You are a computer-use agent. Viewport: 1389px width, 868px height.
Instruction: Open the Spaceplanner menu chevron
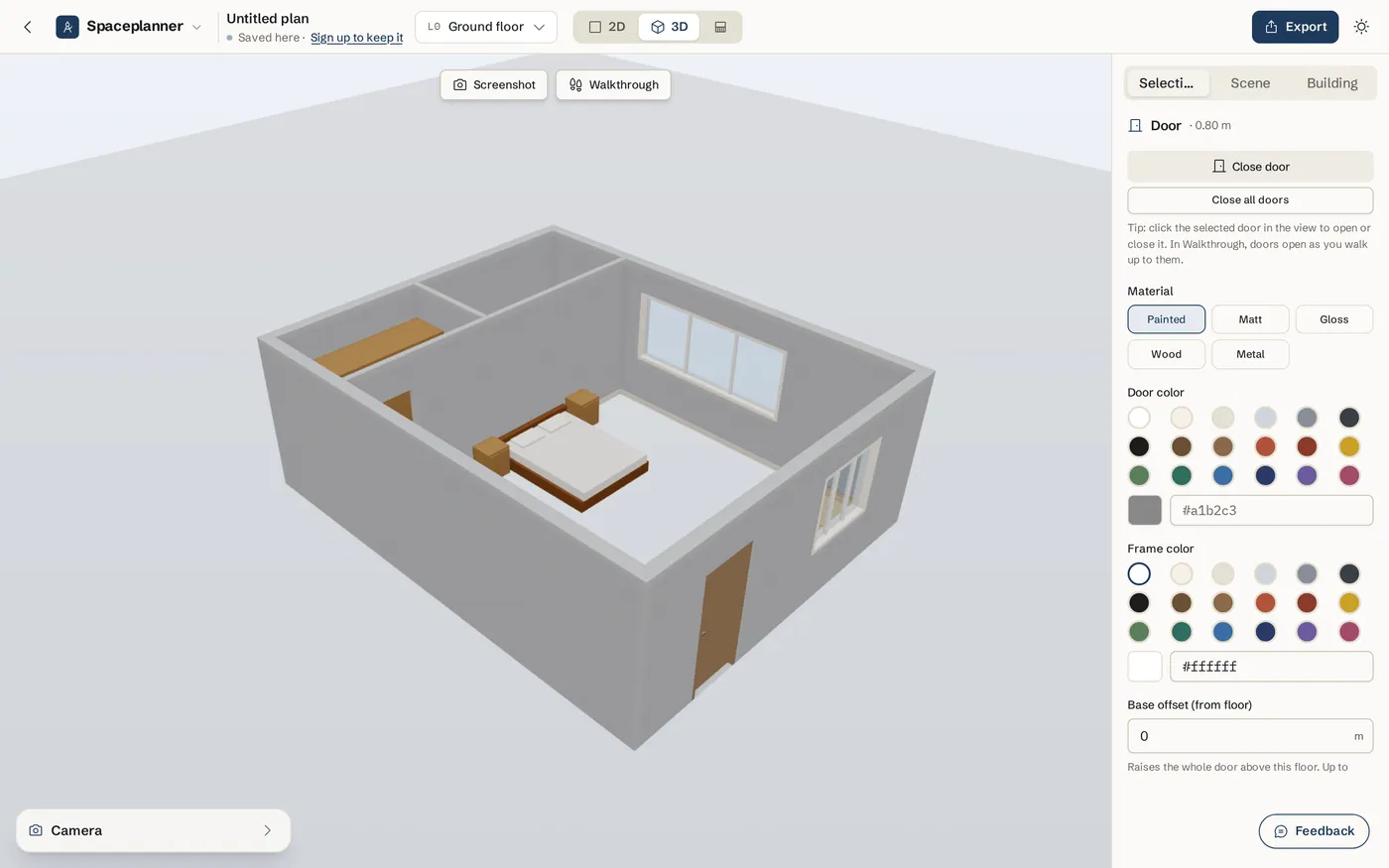[x=196, y=28]
